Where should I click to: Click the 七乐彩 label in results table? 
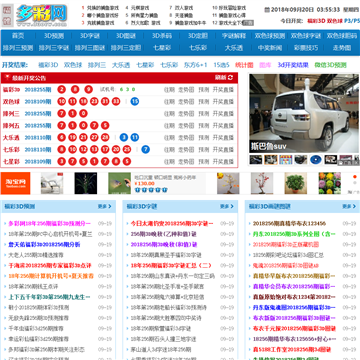[11, 150]
